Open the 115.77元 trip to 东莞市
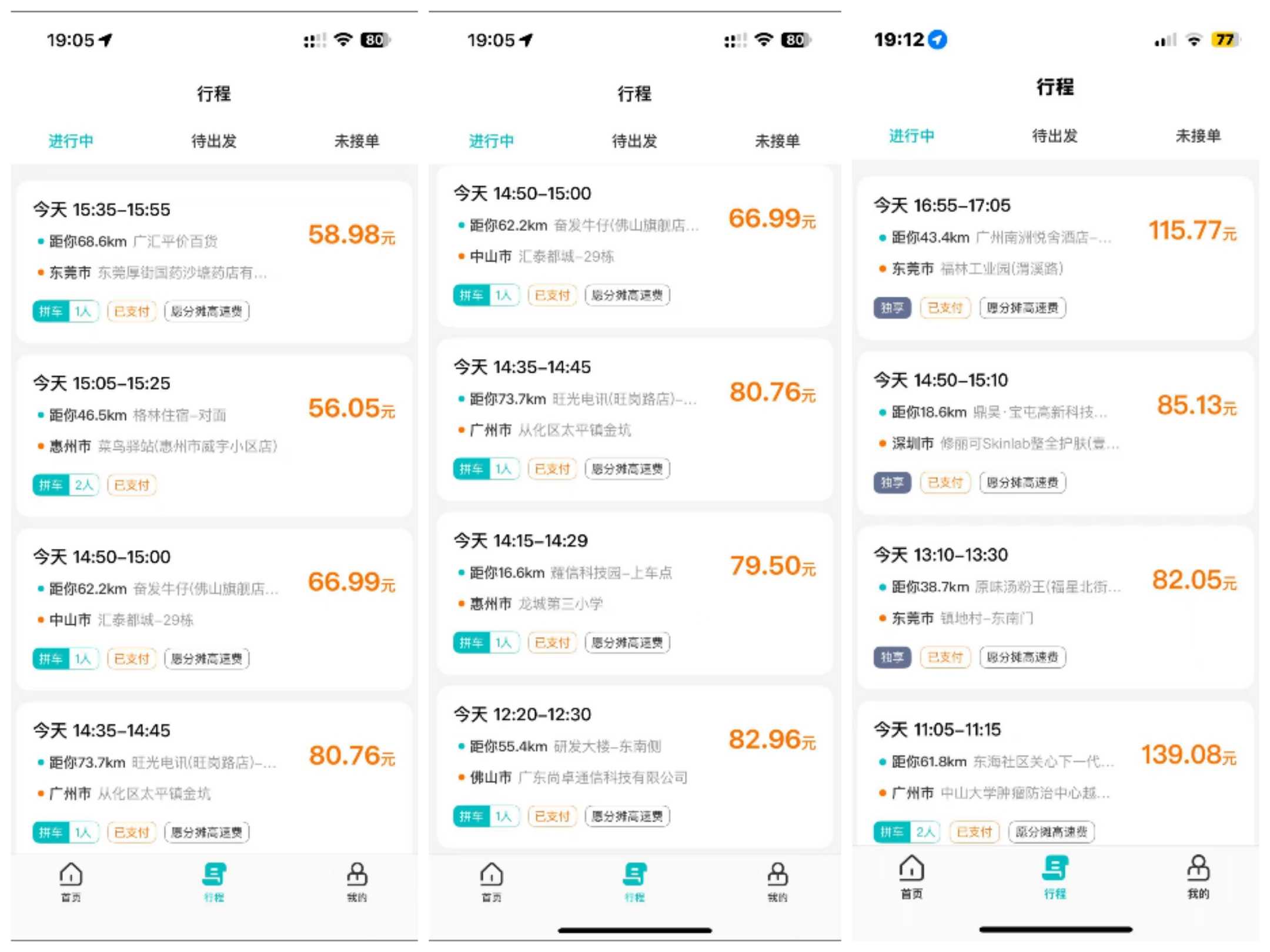 [x=1055, y=257]
